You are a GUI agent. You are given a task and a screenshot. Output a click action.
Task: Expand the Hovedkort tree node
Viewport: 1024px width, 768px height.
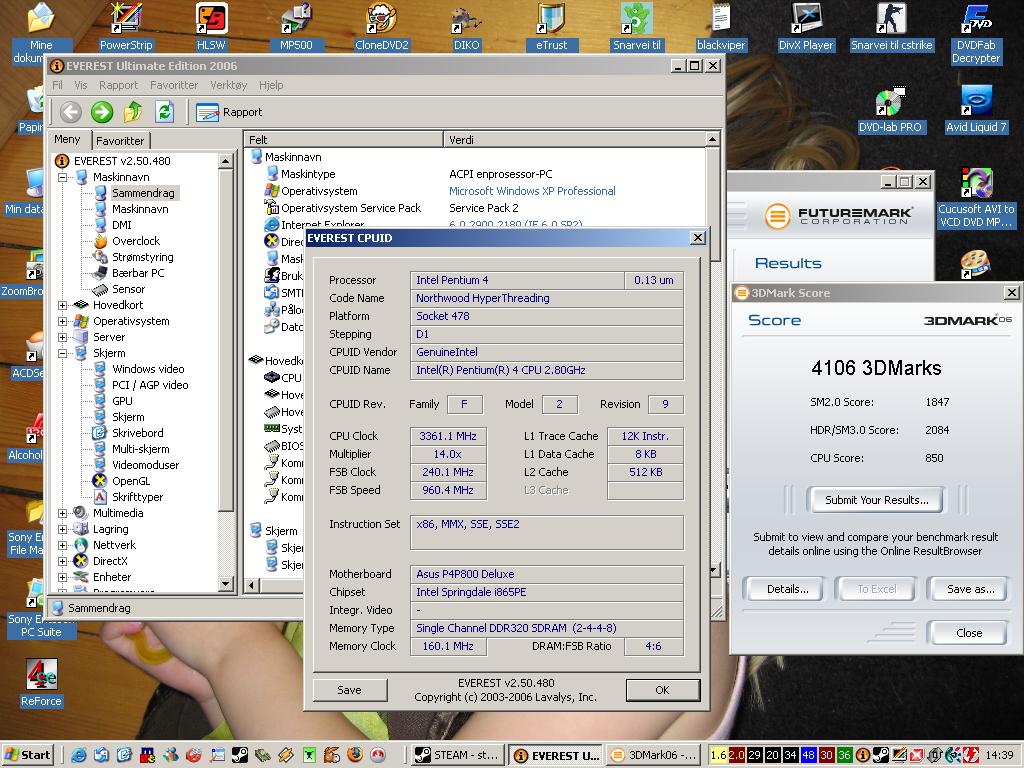(x=63, y=305)
